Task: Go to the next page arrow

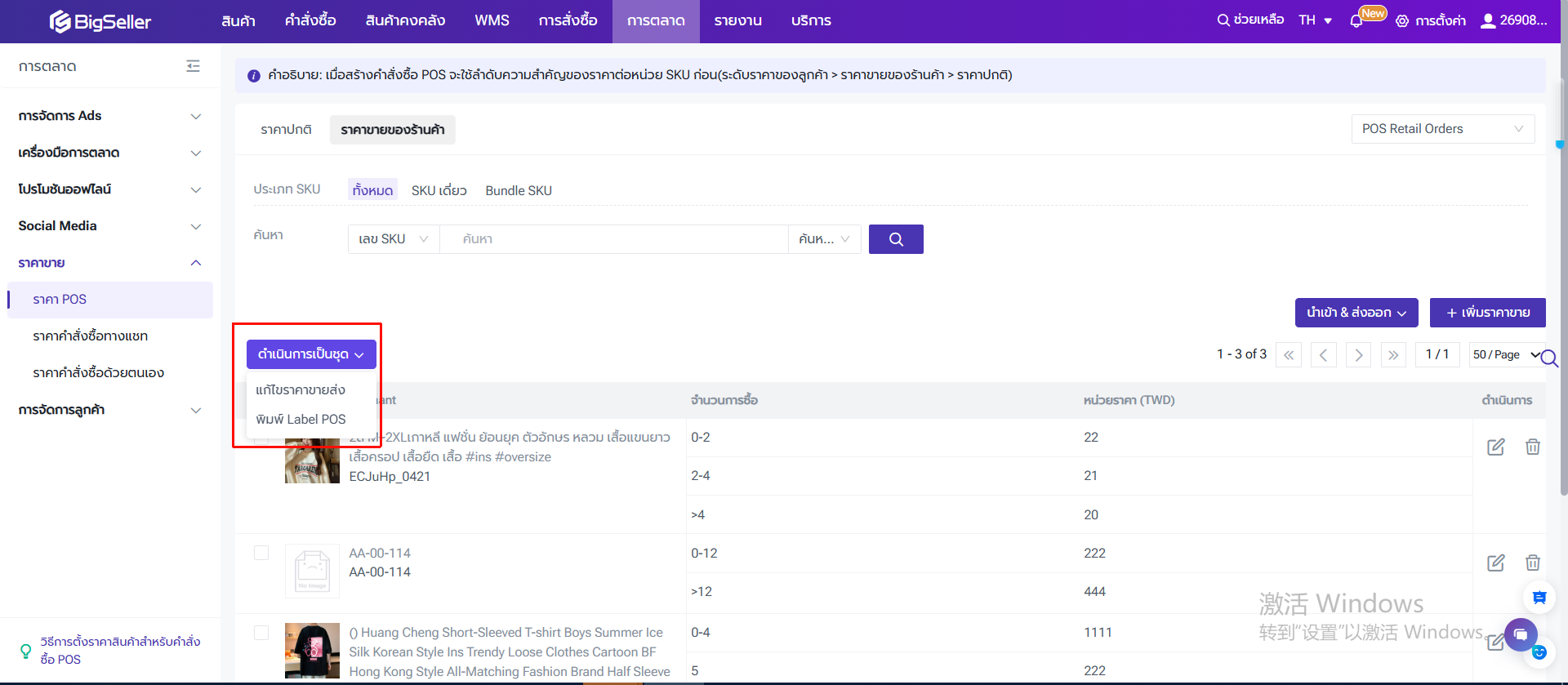Action: click(1358, 355)
